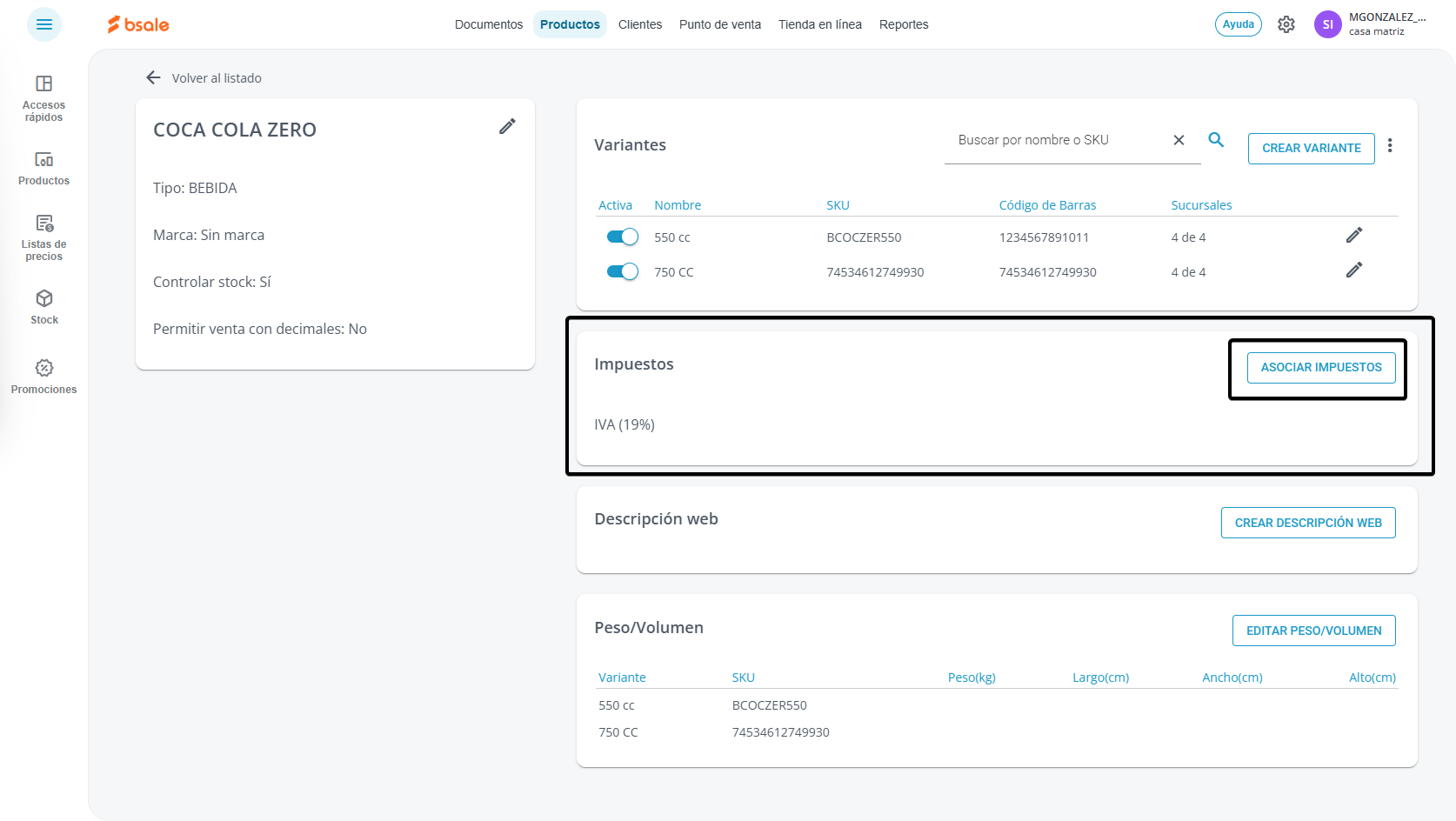Select barcode 1234567891011
The height and width of the screenshot is (821, 1456).
point(1044,237)
